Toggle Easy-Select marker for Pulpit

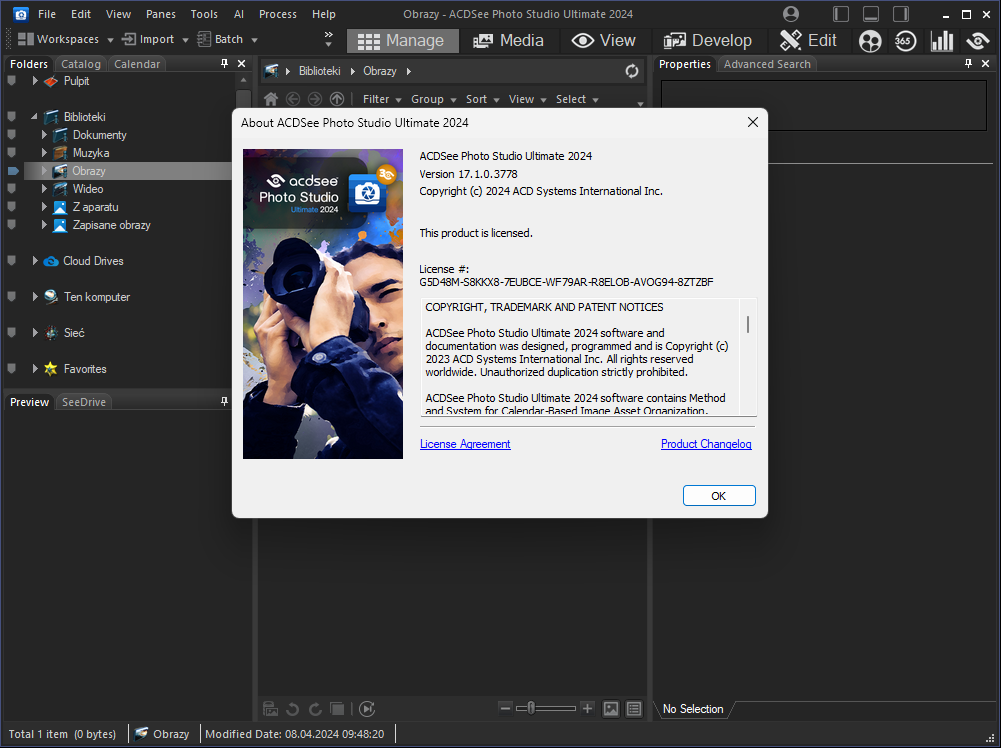[x=11, y=81]
